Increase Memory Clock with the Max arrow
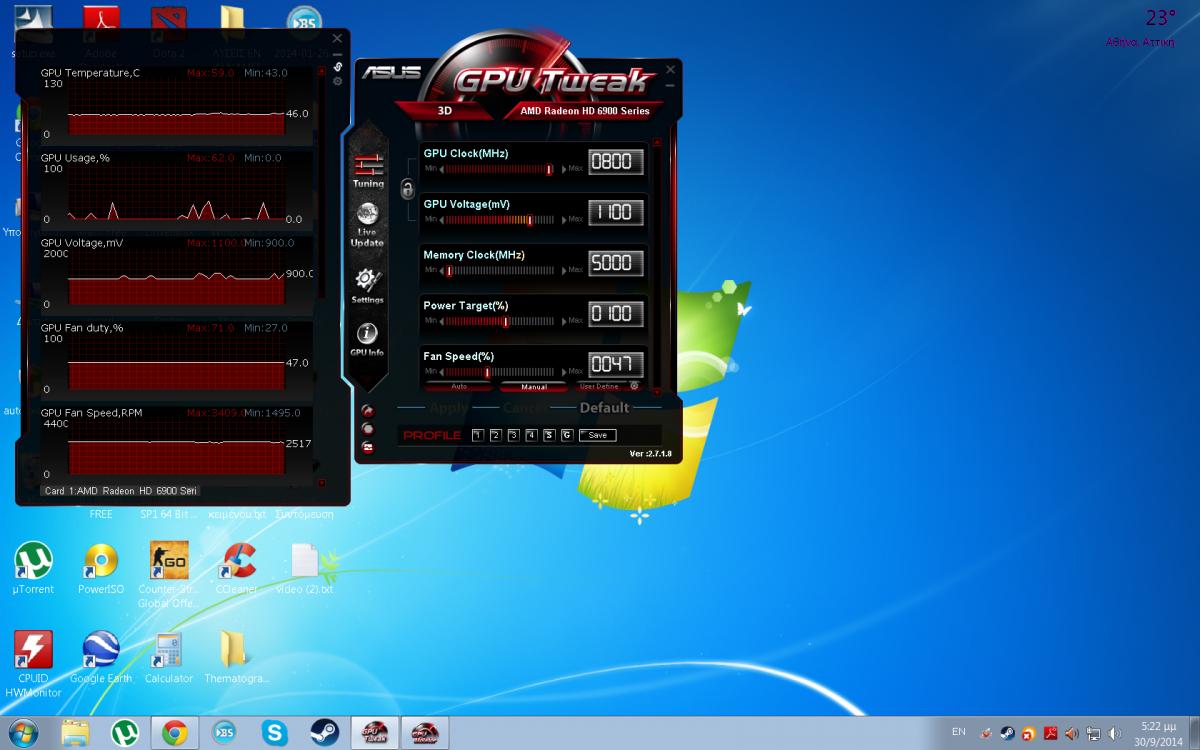 pyautogui.click(x=563, y=270)
